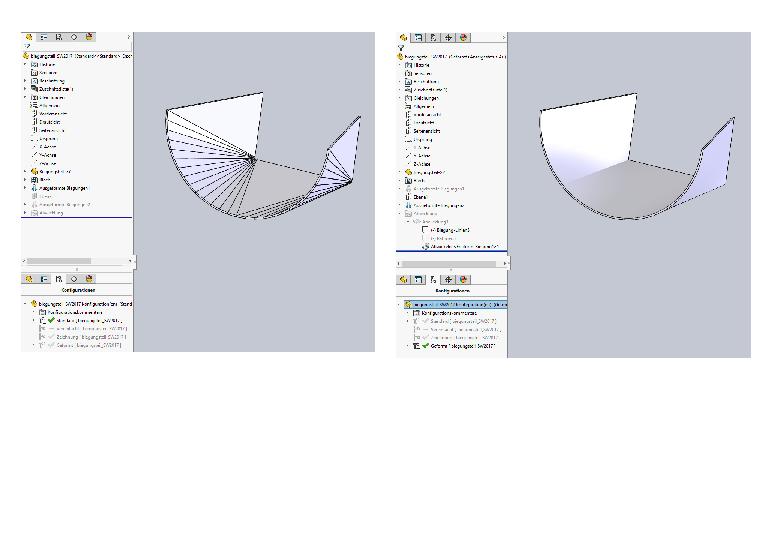Select 'Biegung-Linien3' sketch in right tree
This screenshot has height=540, width=780.
point(446,230)
